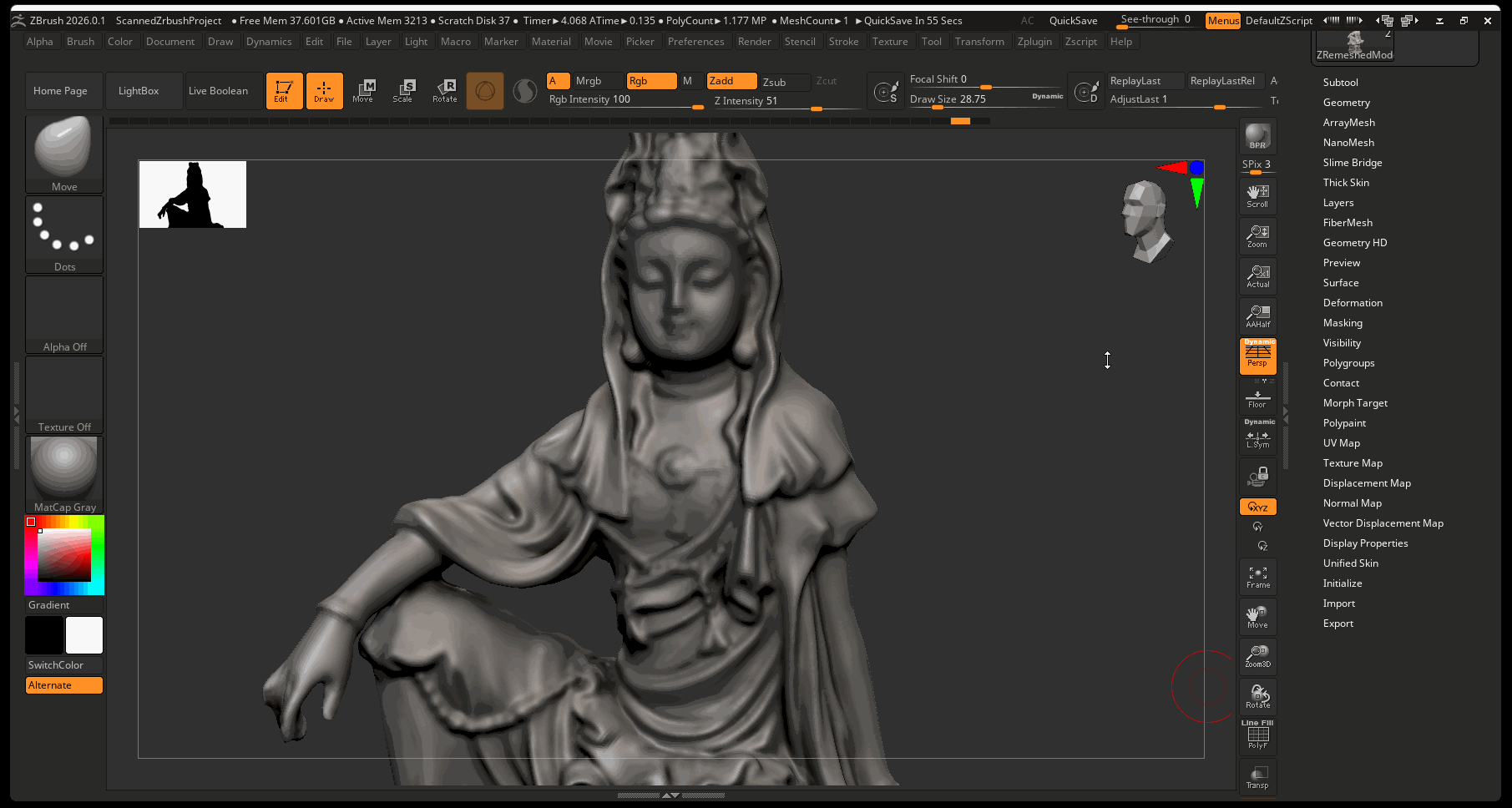Expand the Geometry subpalette
Viewport: 1512px width, 808px height.
pyautogui.click(x=1346, y=103)
